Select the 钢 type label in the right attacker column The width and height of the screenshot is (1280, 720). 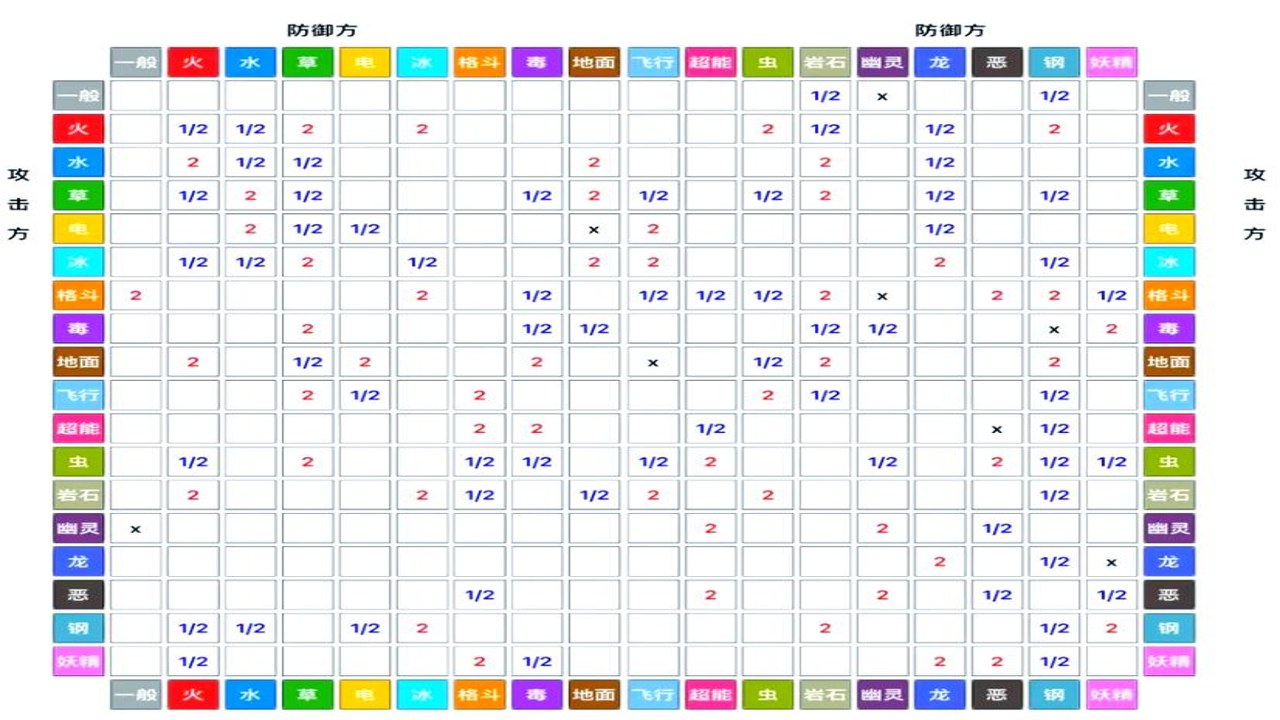(1169, 628)
